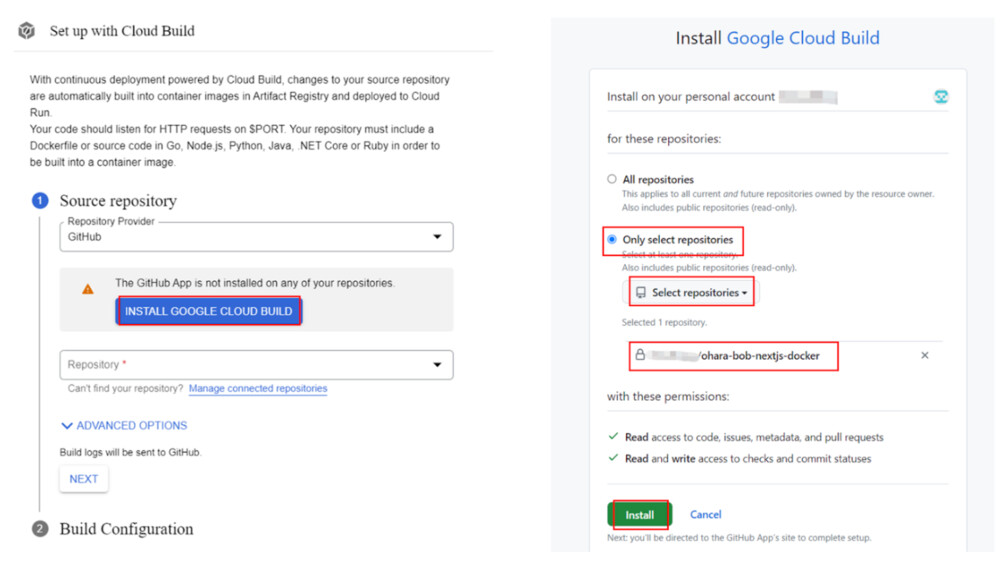The image size is (1000, 562).
Task: Expand the Advanced Options section
Action: 124,426
